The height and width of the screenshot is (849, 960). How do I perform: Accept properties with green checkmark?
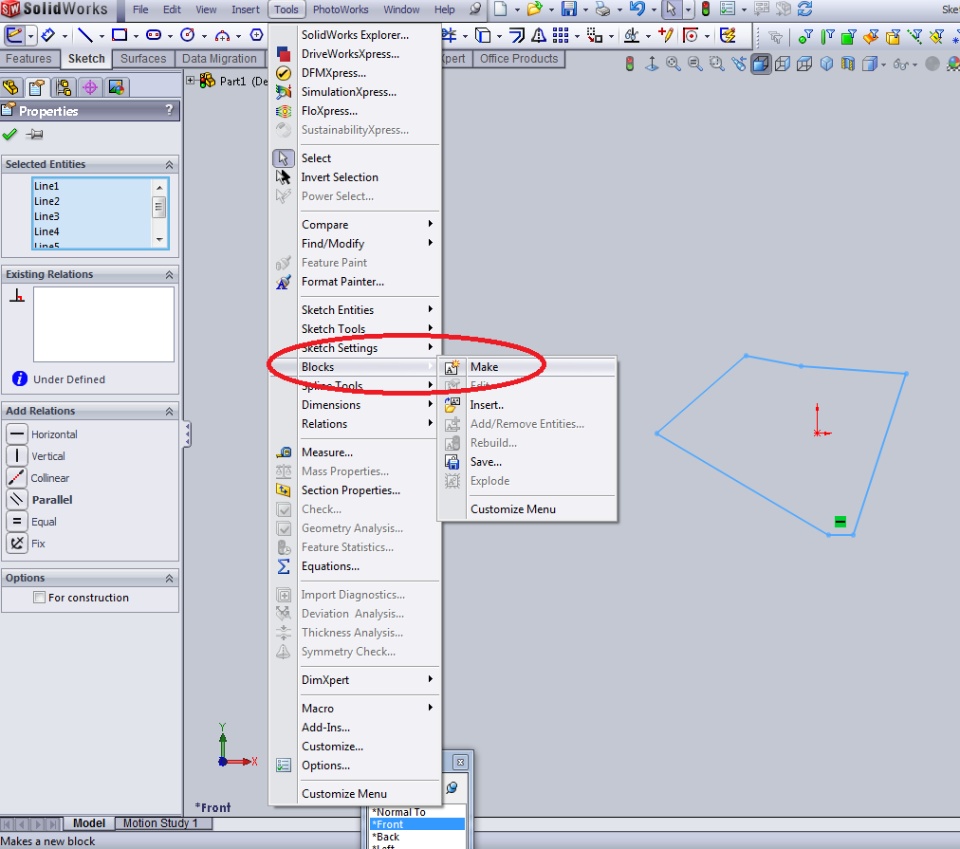[10, 134]
